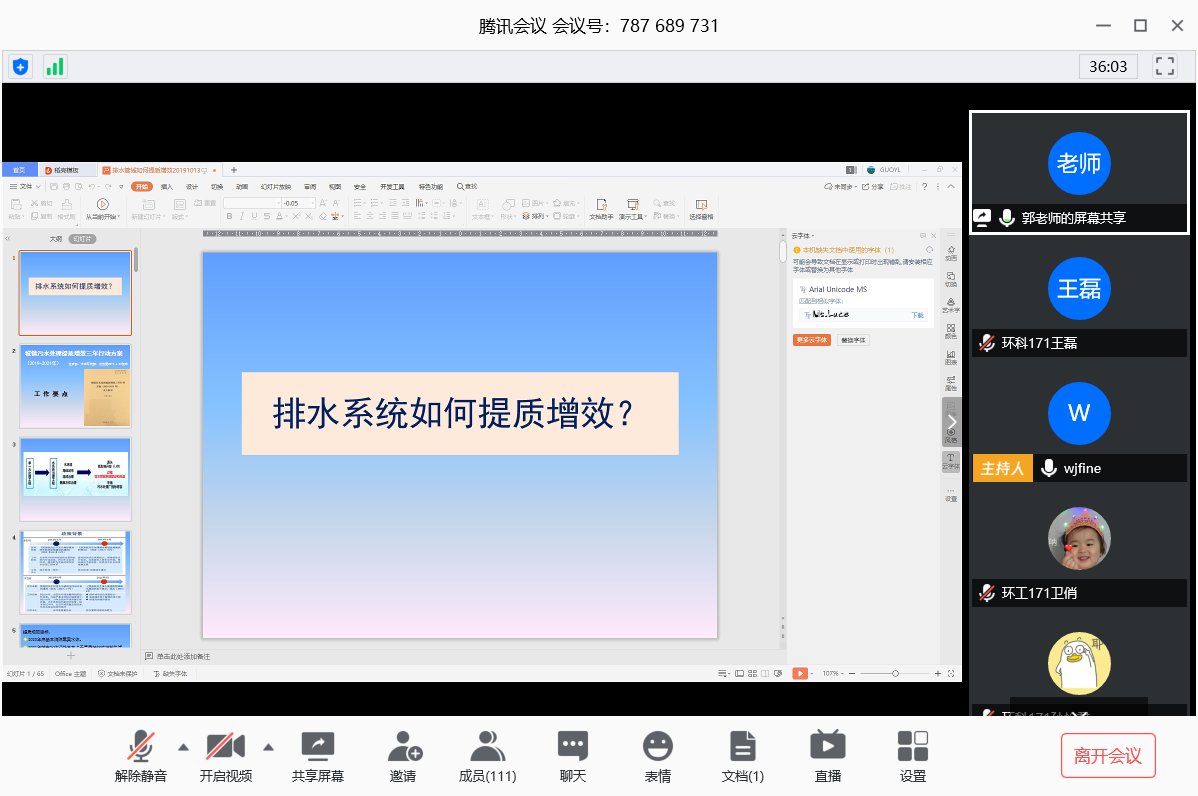This screenshot has width=1198, height=796.
Task: Open the 邀请 invite icon
Action: click(403, 748)
